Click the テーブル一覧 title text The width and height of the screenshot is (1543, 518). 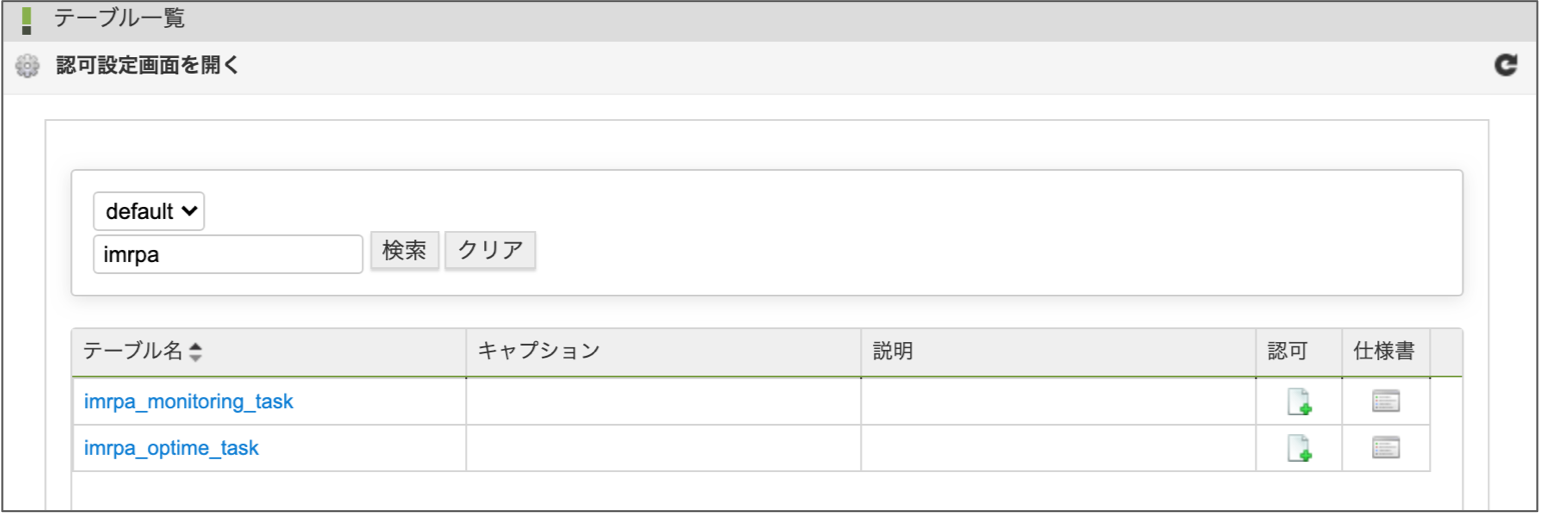pyautogui.click(x=119, y=18)
